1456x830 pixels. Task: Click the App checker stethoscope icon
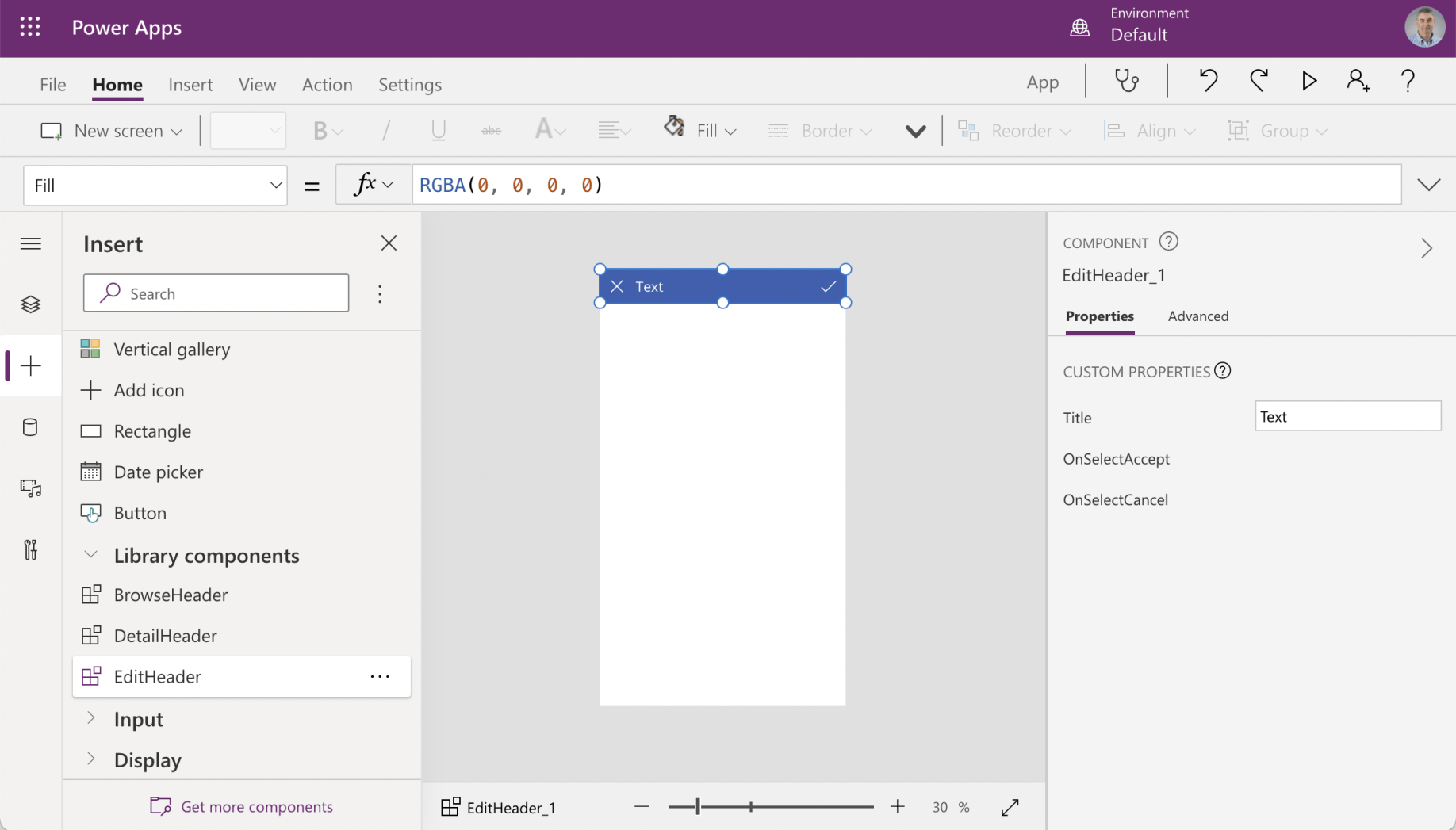pos(1126,81)
